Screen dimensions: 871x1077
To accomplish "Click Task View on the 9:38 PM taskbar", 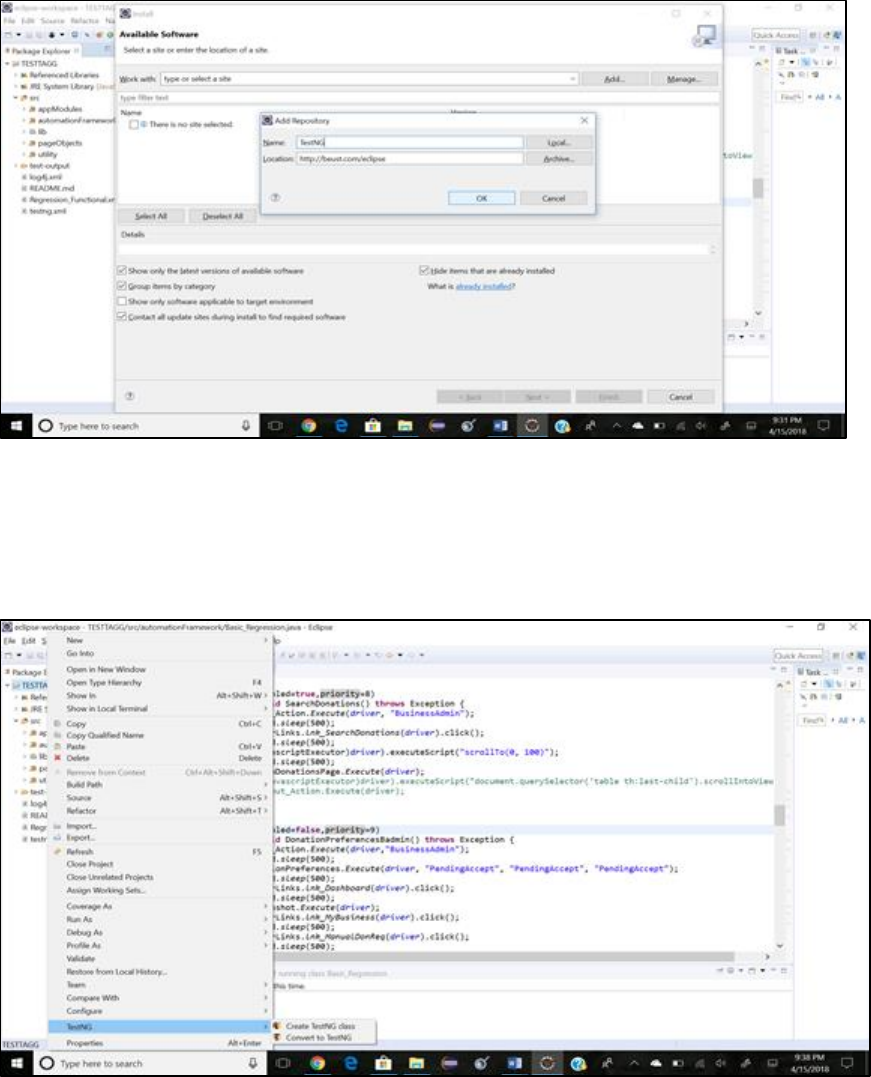I will (x=282, y=1063).
